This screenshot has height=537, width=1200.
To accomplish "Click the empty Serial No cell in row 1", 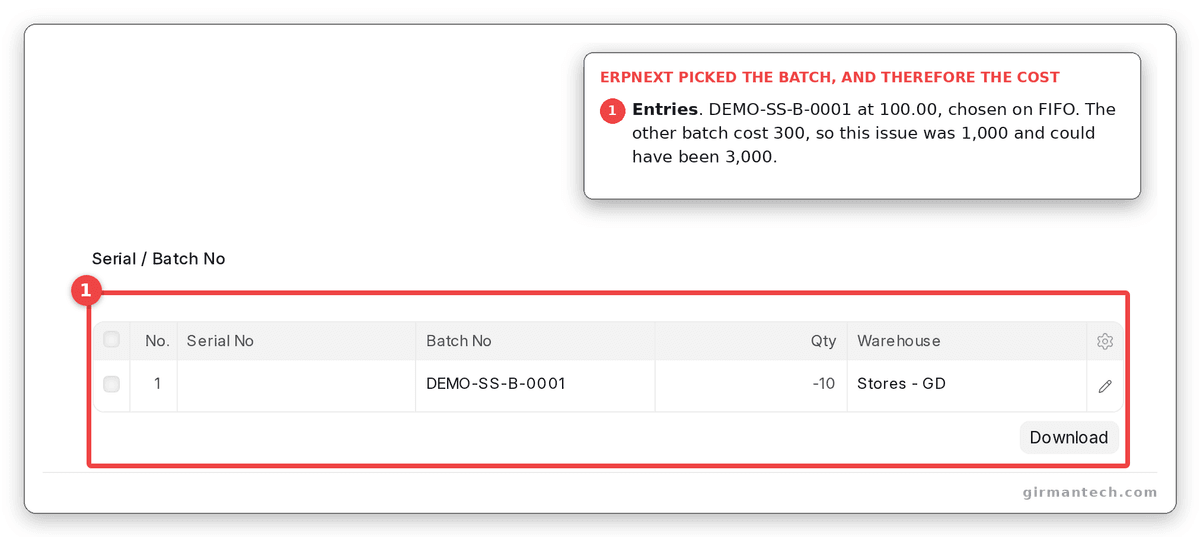I will pyautogui.click(x=296, y=385).
